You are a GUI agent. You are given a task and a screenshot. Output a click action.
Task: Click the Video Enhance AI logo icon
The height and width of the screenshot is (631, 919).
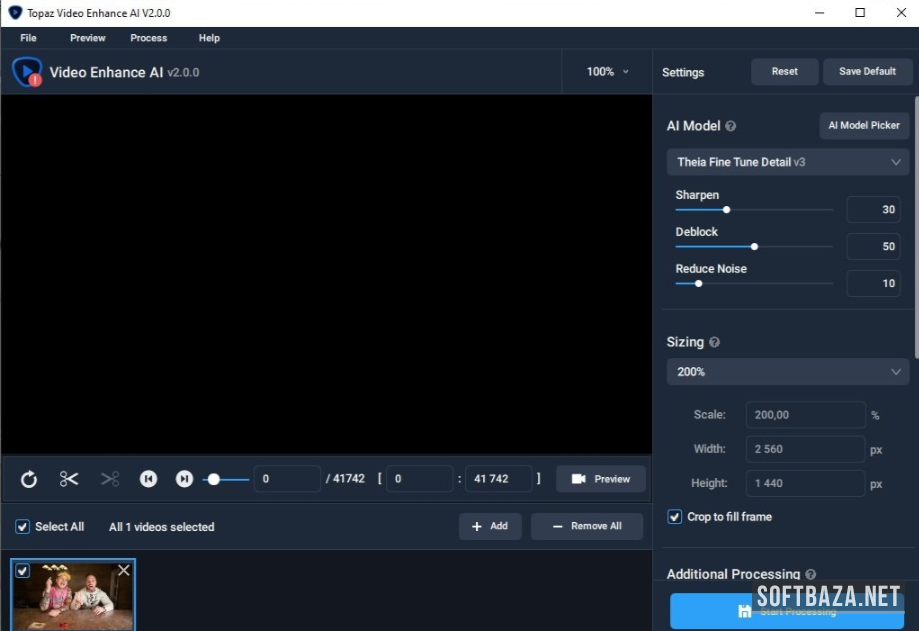[x=27, y=72]
